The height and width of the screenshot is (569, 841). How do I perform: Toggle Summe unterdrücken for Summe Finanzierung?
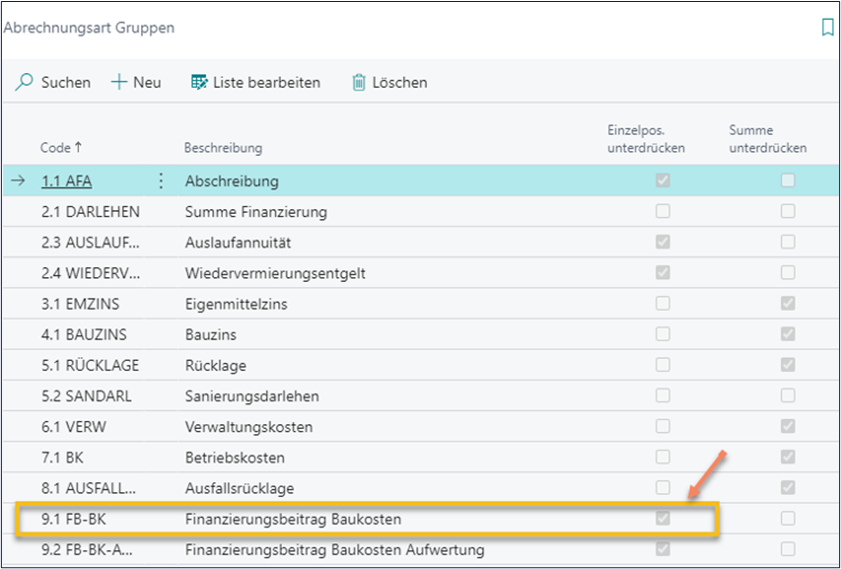(x=788, y=211)
